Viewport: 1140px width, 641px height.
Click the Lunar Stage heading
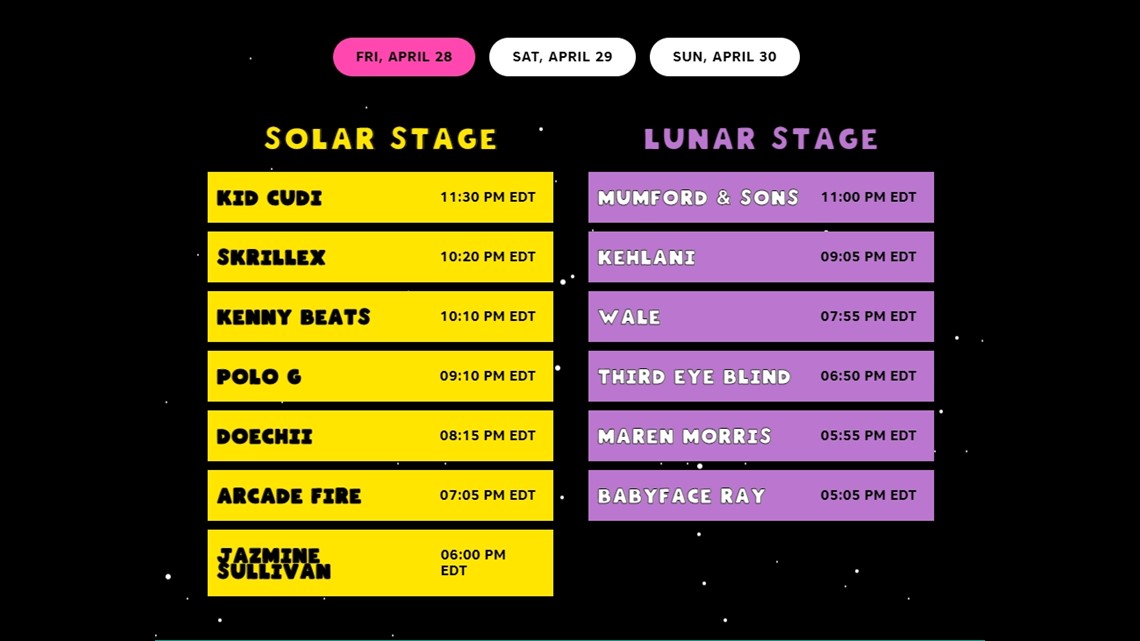point(761,138)
